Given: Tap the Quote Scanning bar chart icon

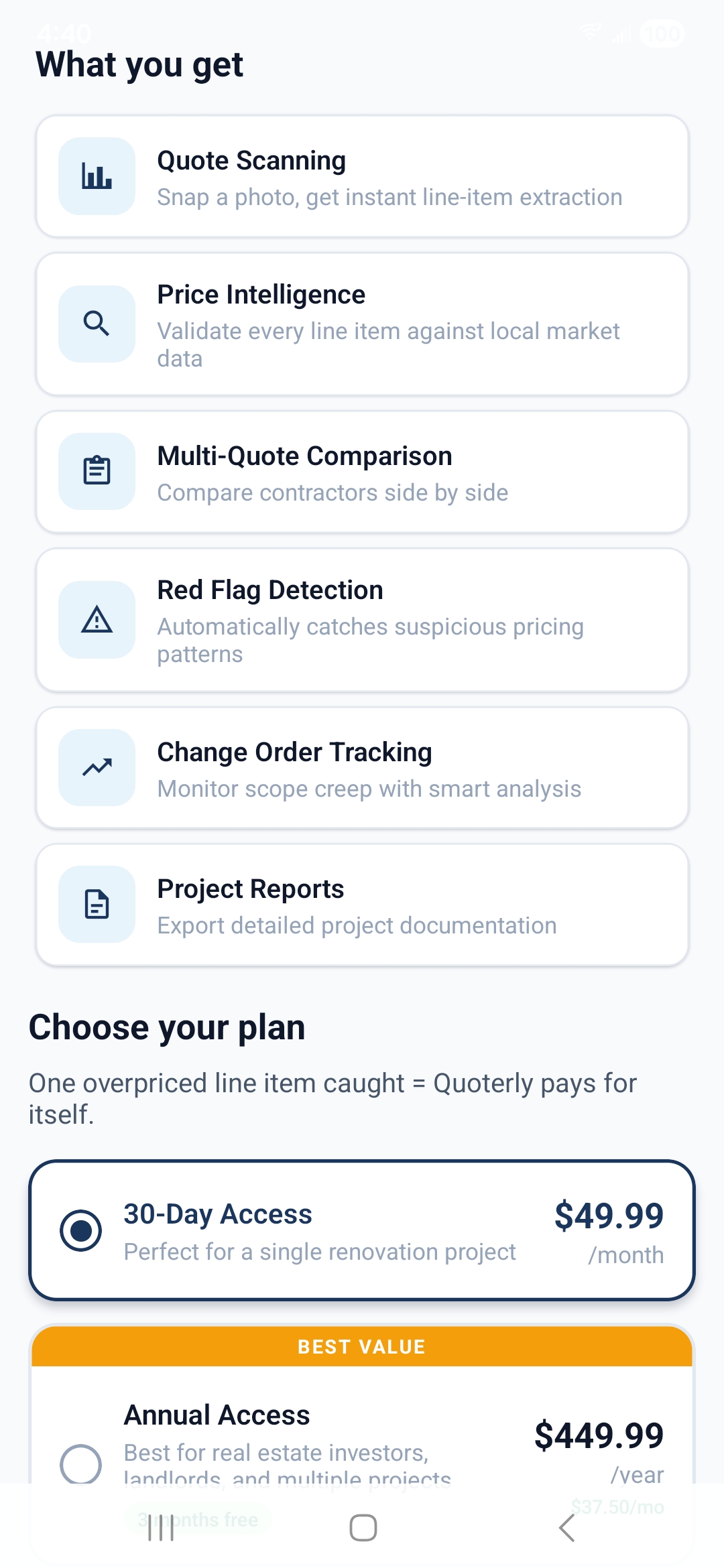Looking at the screenshot, I should pyautogui.click(x=97, y=176).
